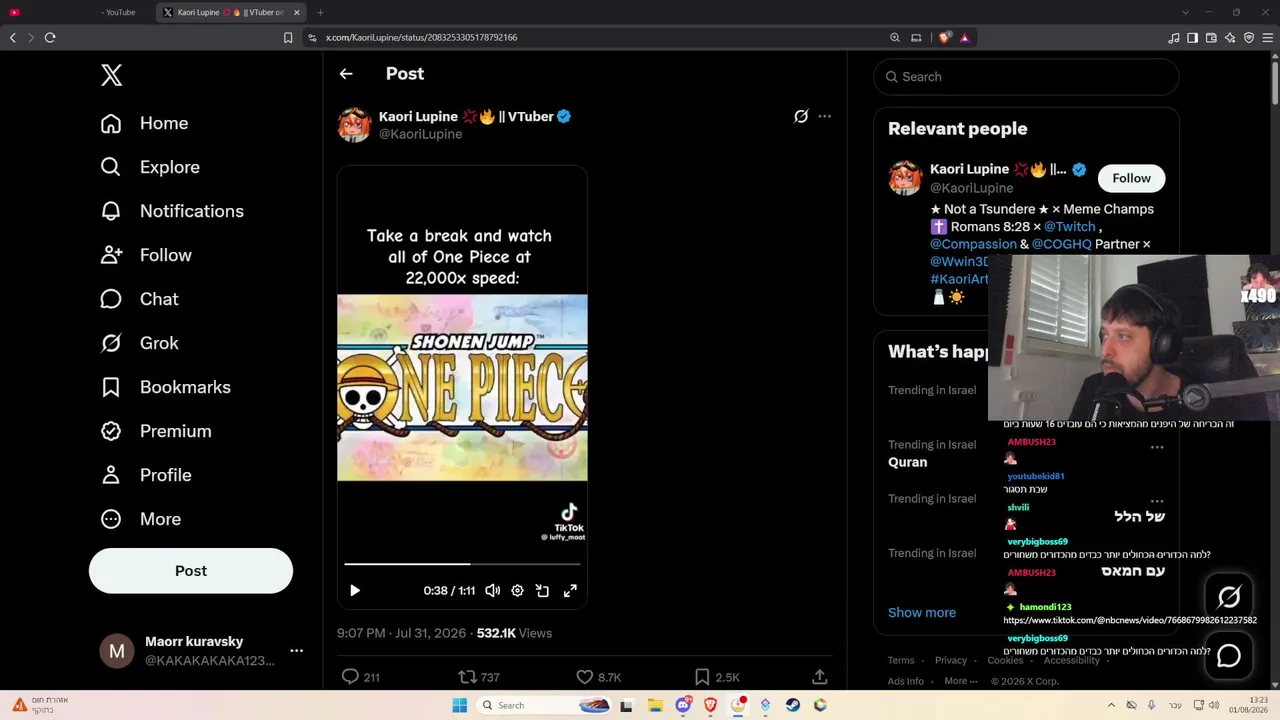Viewport: 1280px width, 720px height.
Task: Open the @COGHQ link in the bio
Action: 1062,244
